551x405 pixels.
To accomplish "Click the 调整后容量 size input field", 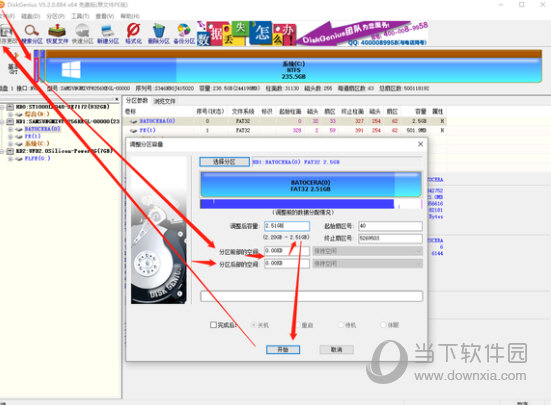I will coord(287,226).
